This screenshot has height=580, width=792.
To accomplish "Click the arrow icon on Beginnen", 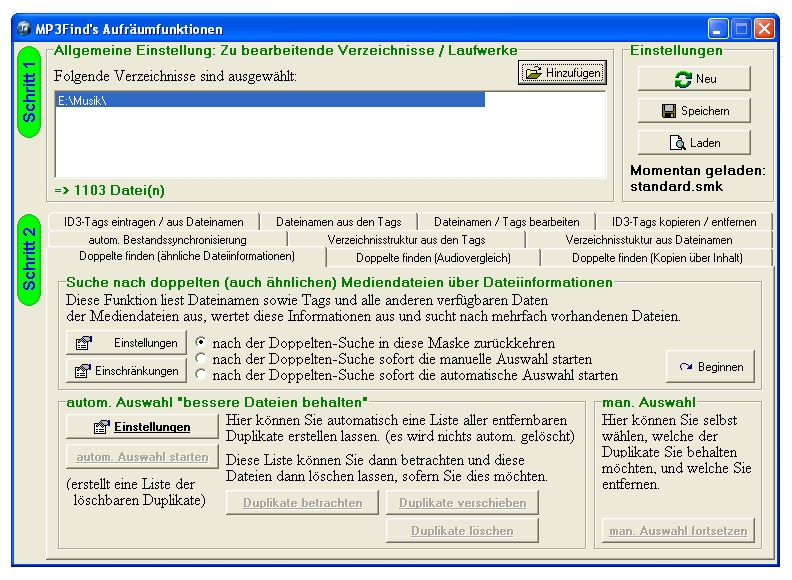I will coord(685,367).
